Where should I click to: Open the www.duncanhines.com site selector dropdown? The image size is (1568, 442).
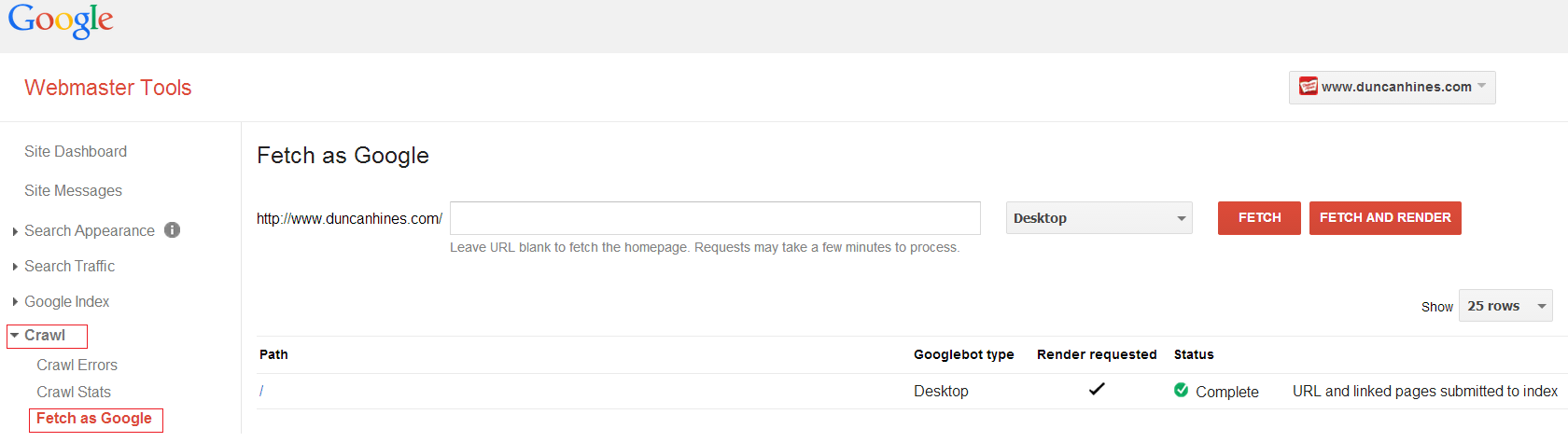[x=1392, y=87]
